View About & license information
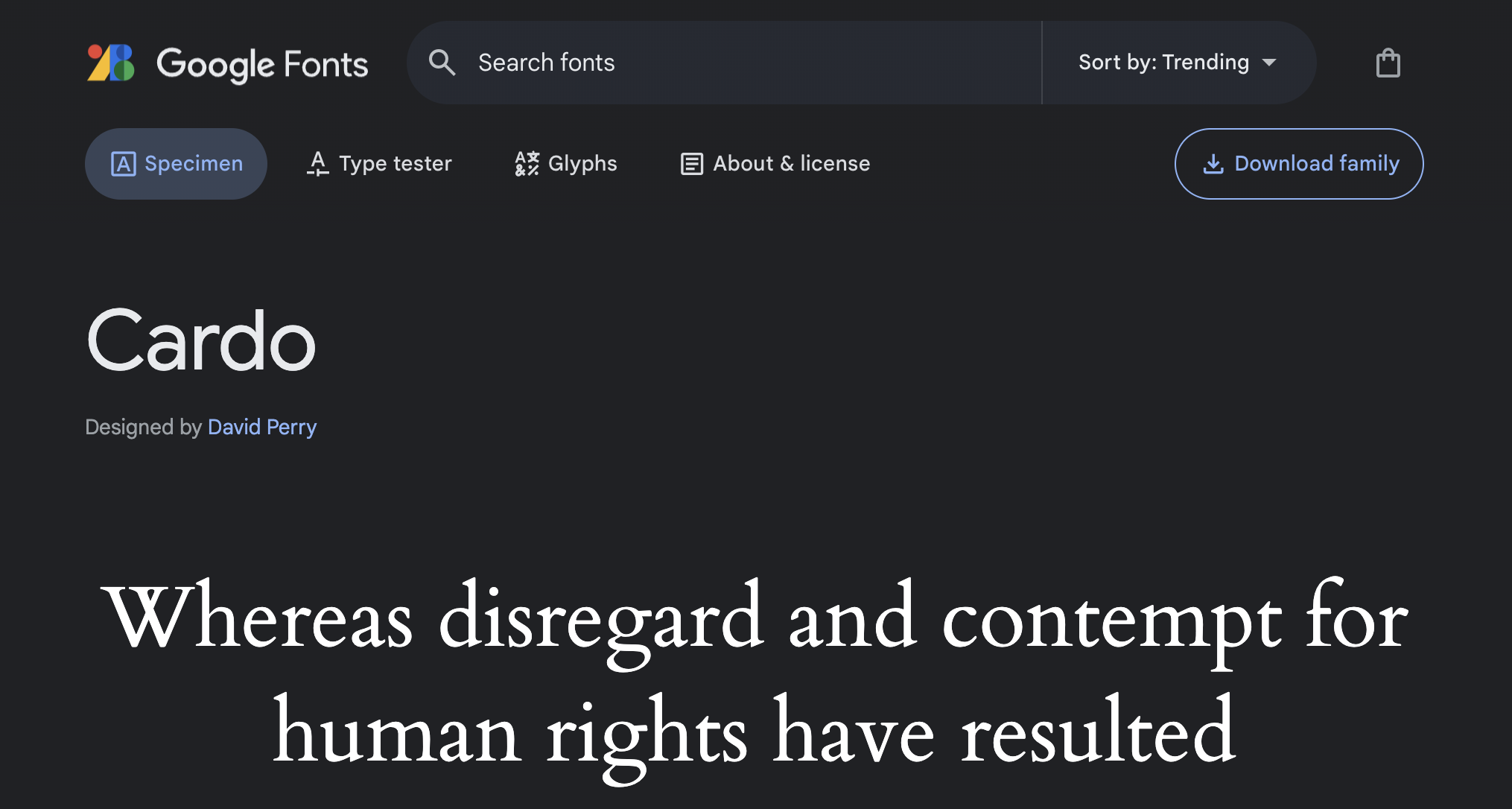Viewport: 1512px width, 809px height. tap(775, 163)
